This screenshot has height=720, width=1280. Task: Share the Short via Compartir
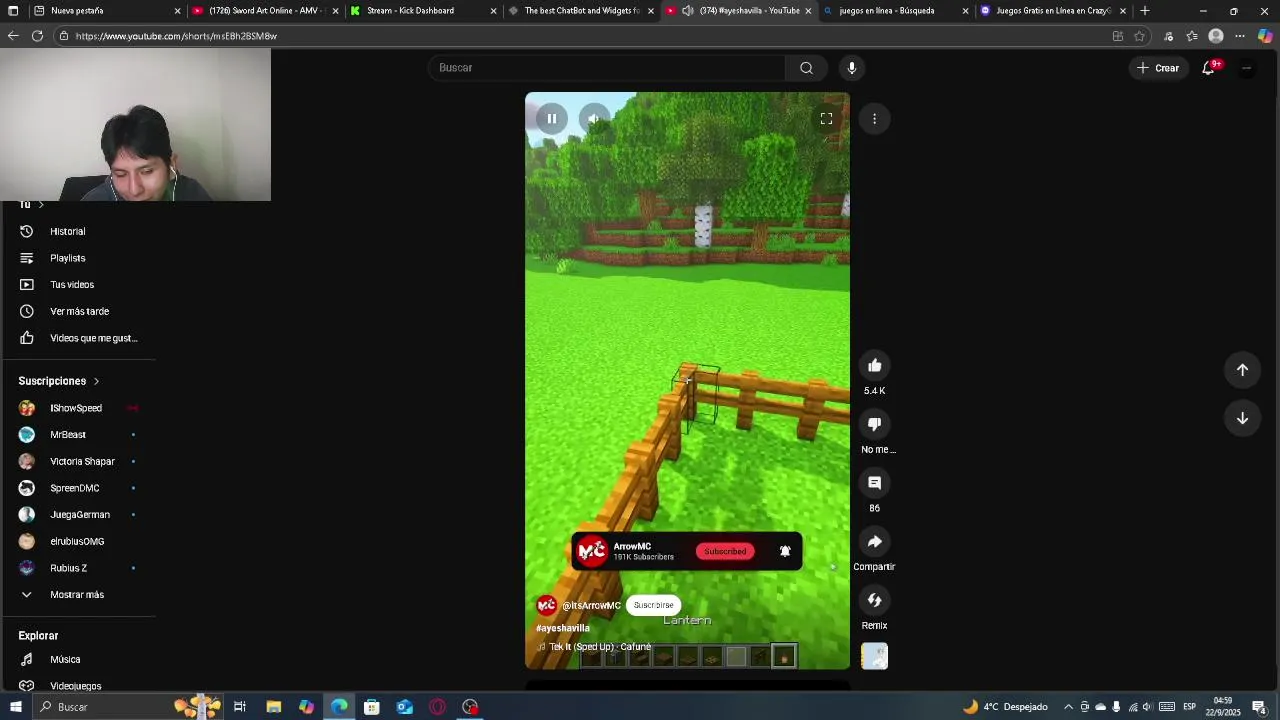[874, 542]
